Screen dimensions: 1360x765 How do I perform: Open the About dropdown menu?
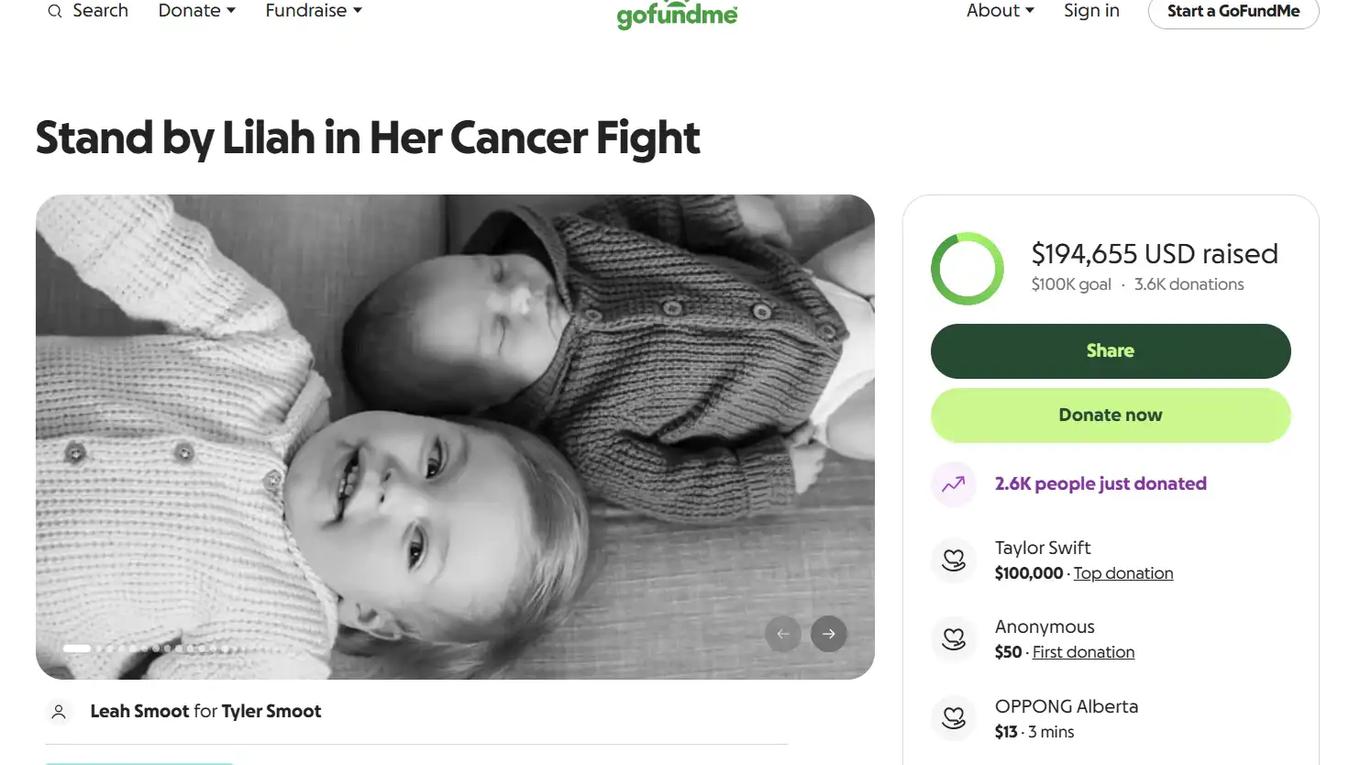pos(1000,11)
